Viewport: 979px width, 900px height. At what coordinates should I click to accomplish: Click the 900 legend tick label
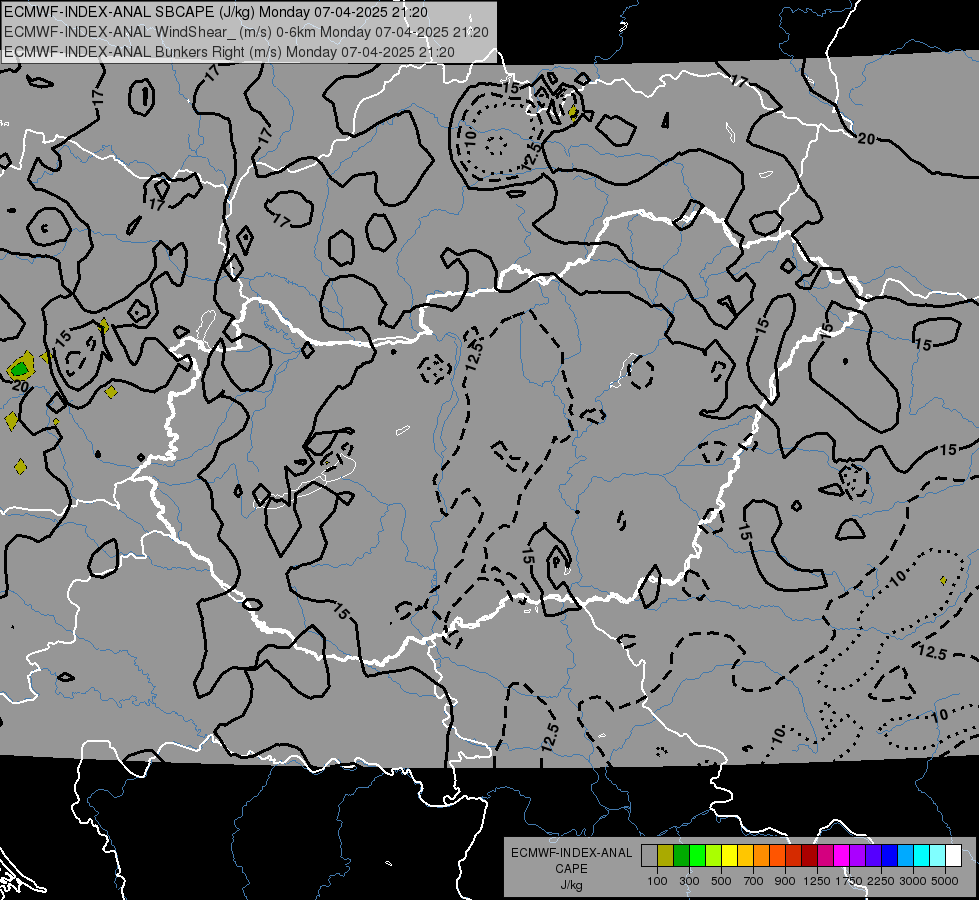(785, 881)
